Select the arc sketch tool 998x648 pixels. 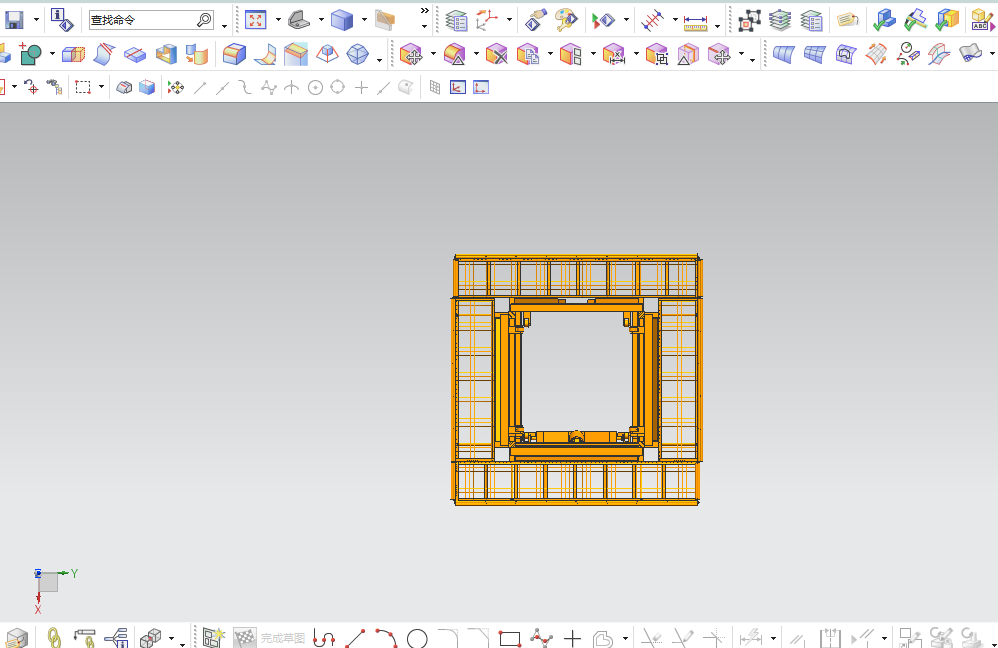[386, 638]
